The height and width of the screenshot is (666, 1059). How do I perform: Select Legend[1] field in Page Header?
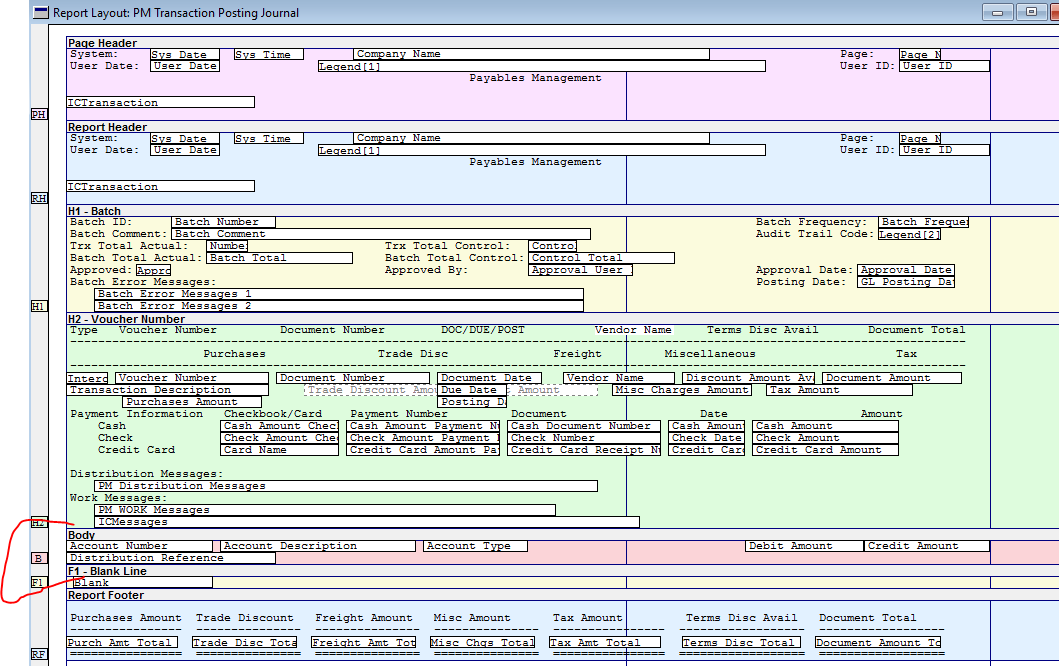click(542, 66)
